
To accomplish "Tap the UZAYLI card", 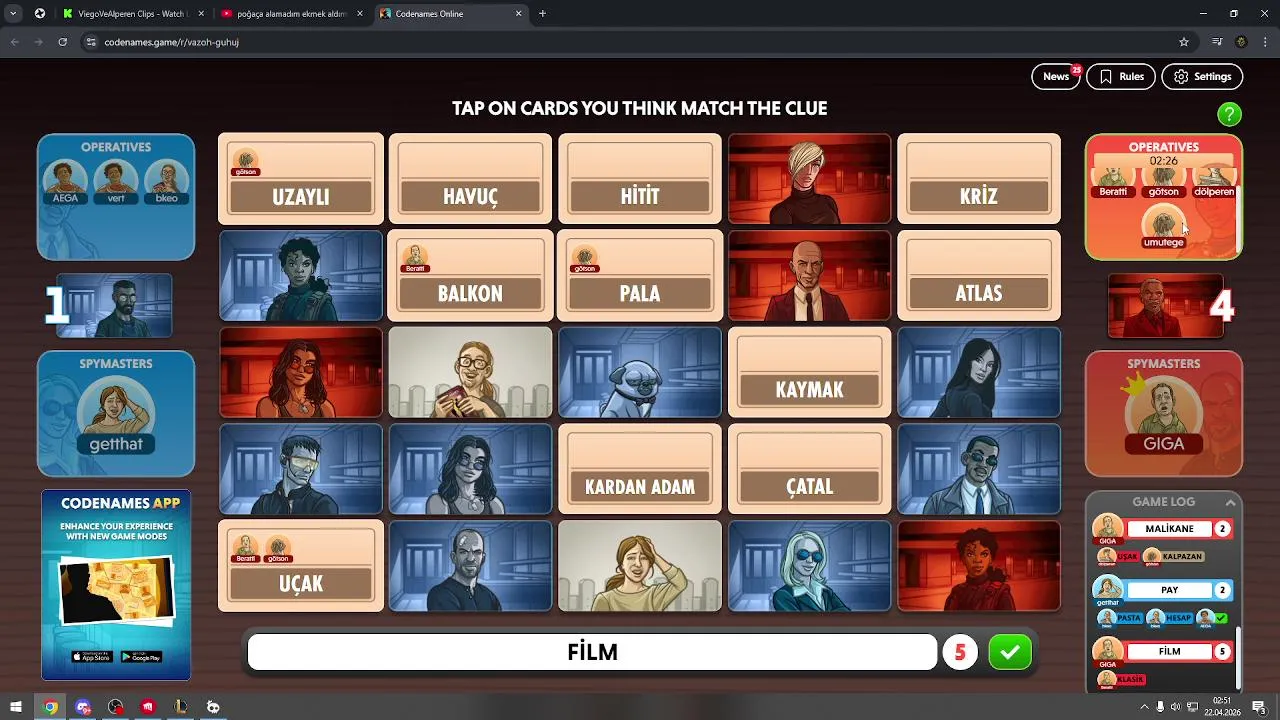I will (x=301, y=178).
